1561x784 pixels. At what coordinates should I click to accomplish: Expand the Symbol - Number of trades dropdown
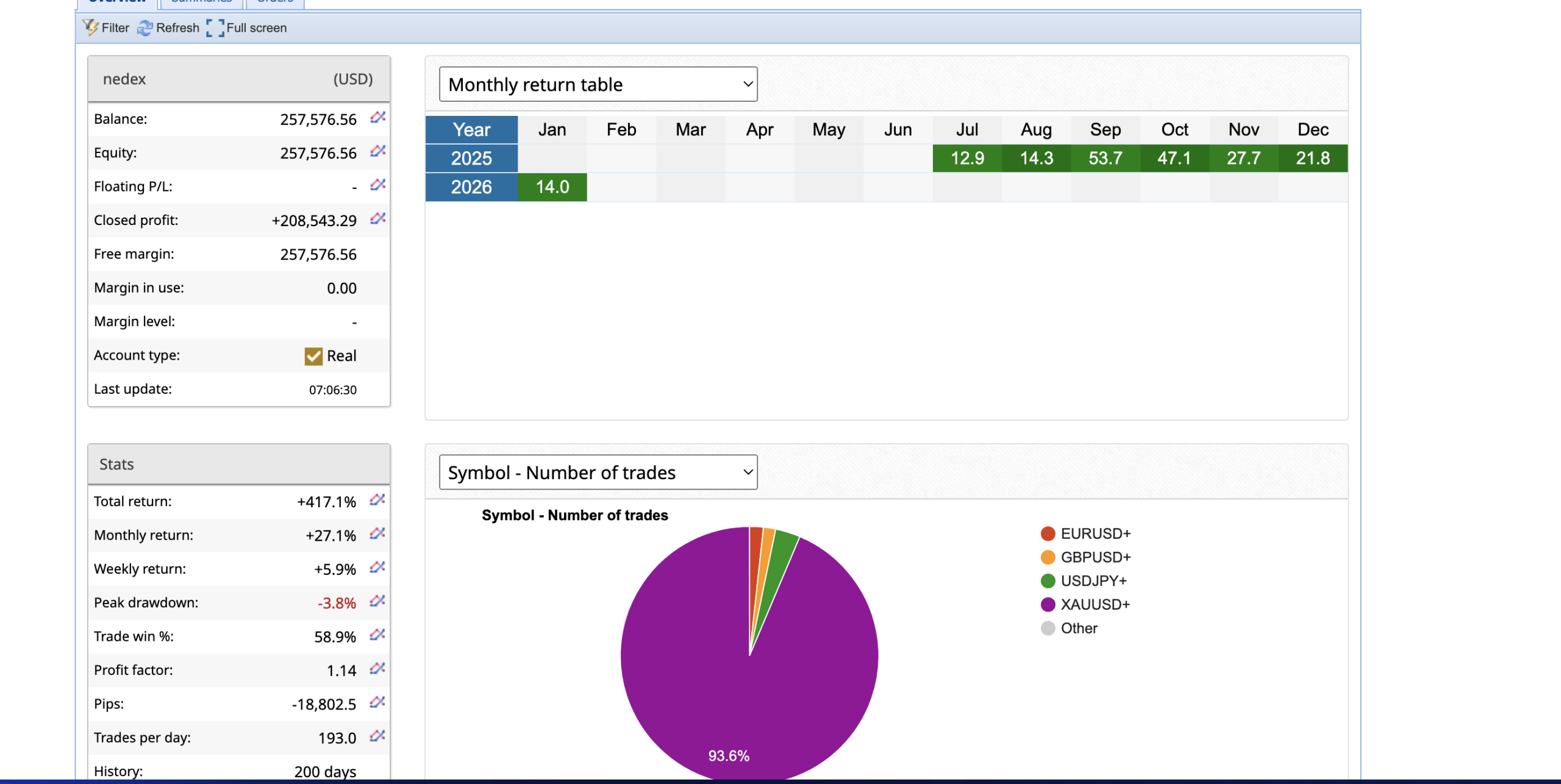598,472
